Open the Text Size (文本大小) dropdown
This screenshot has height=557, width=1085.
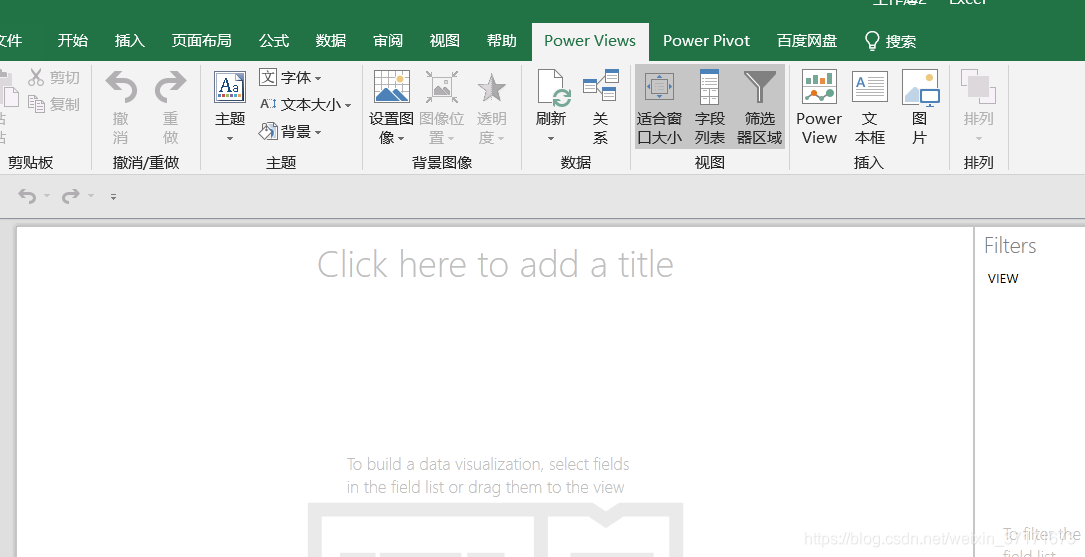coord(305,104)
